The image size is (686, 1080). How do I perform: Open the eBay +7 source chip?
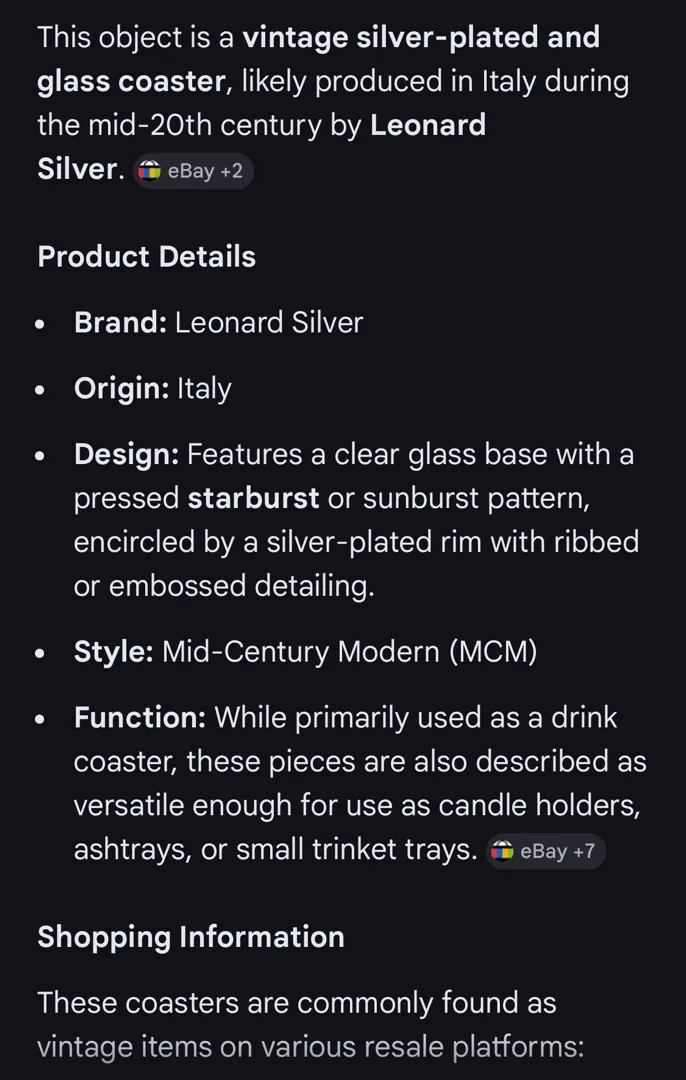tap(545, 851)
